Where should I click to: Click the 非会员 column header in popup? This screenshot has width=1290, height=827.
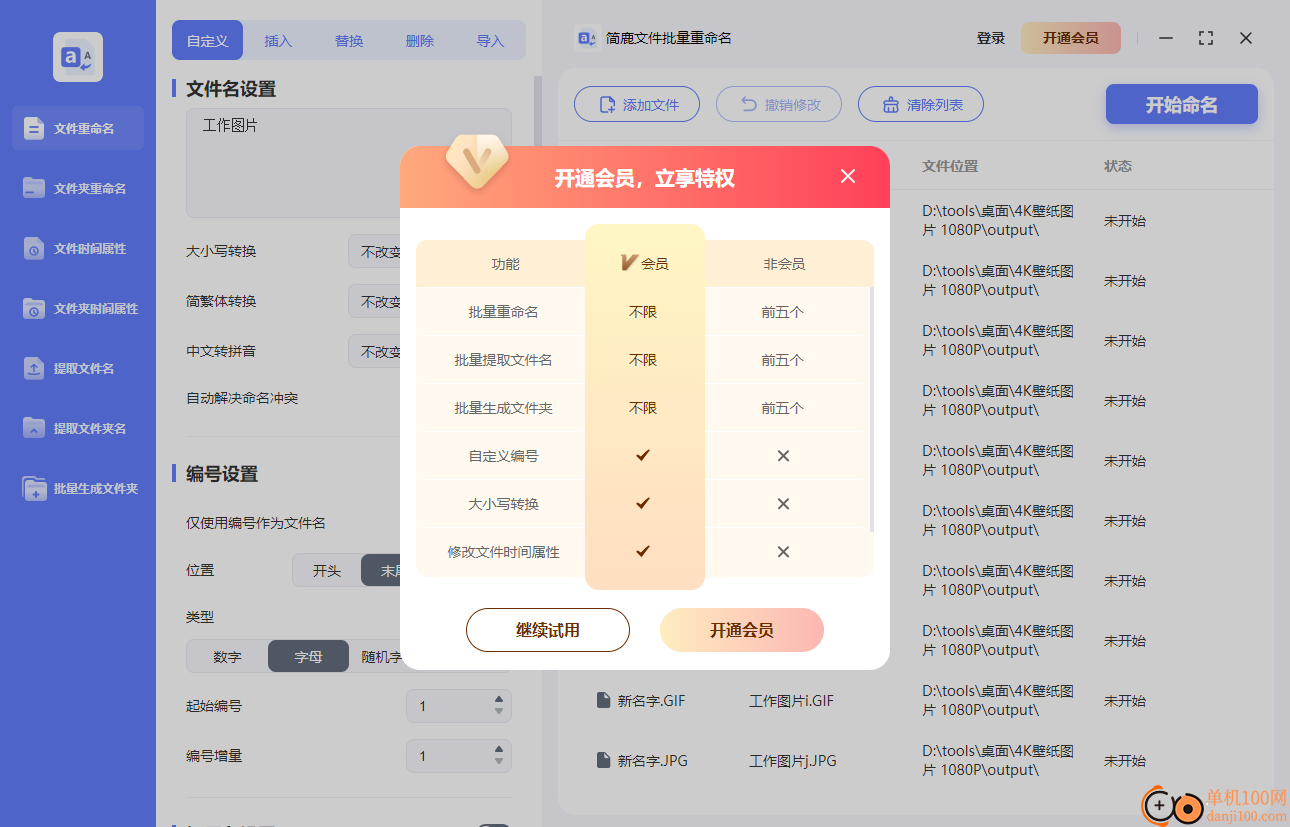(784, 264)
